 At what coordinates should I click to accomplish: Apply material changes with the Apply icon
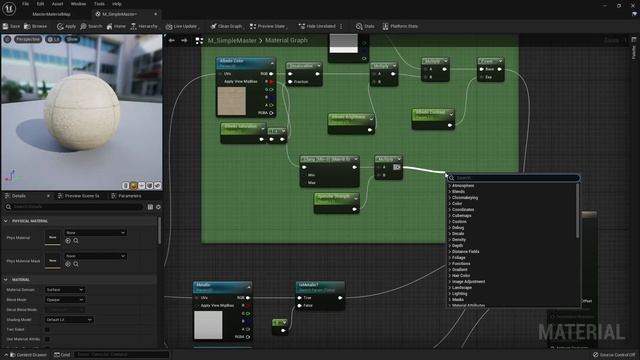[x=66, y=26]
